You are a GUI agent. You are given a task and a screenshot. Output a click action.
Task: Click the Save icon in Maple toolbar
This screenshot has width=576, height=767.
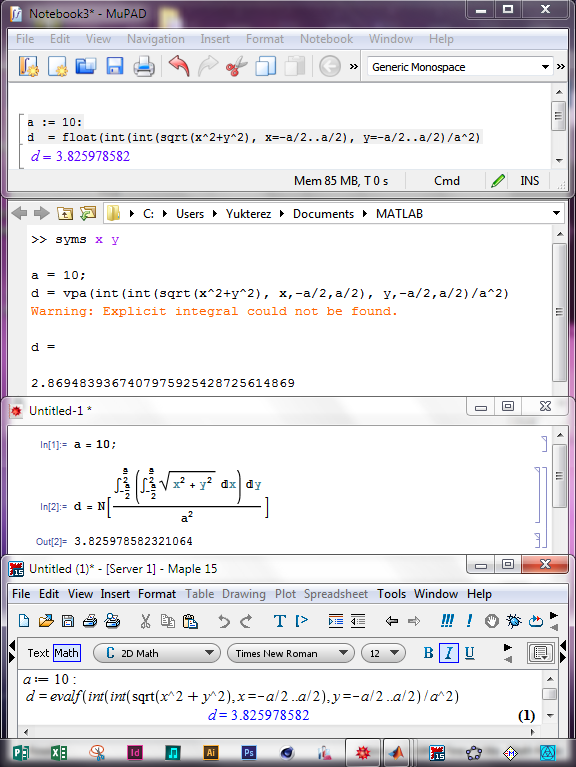[68, 621]
